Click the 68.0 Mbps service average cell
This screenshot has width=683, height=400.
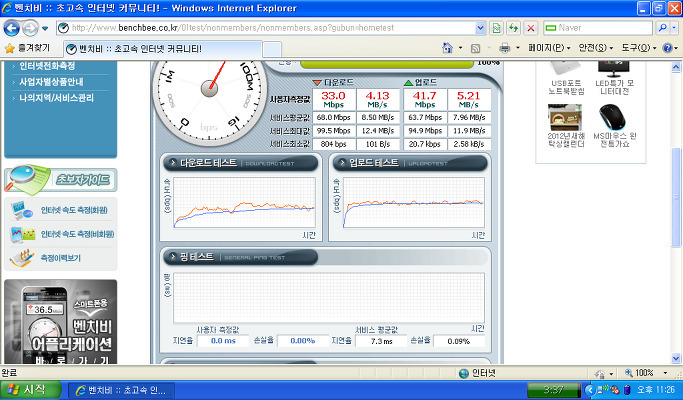point(333,118)
